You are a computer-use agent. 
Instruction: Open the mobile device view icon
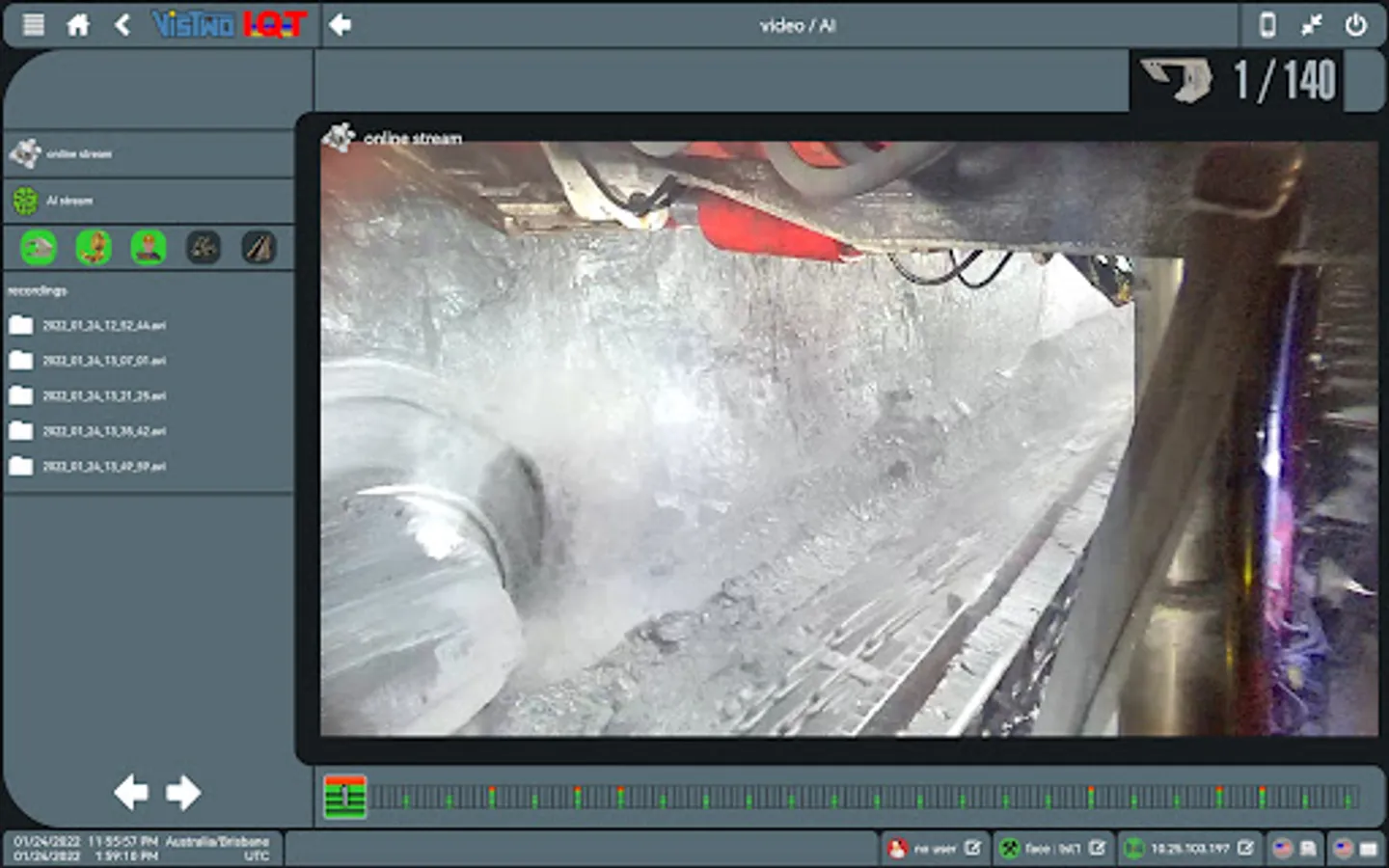click(x=1267, y=24)
